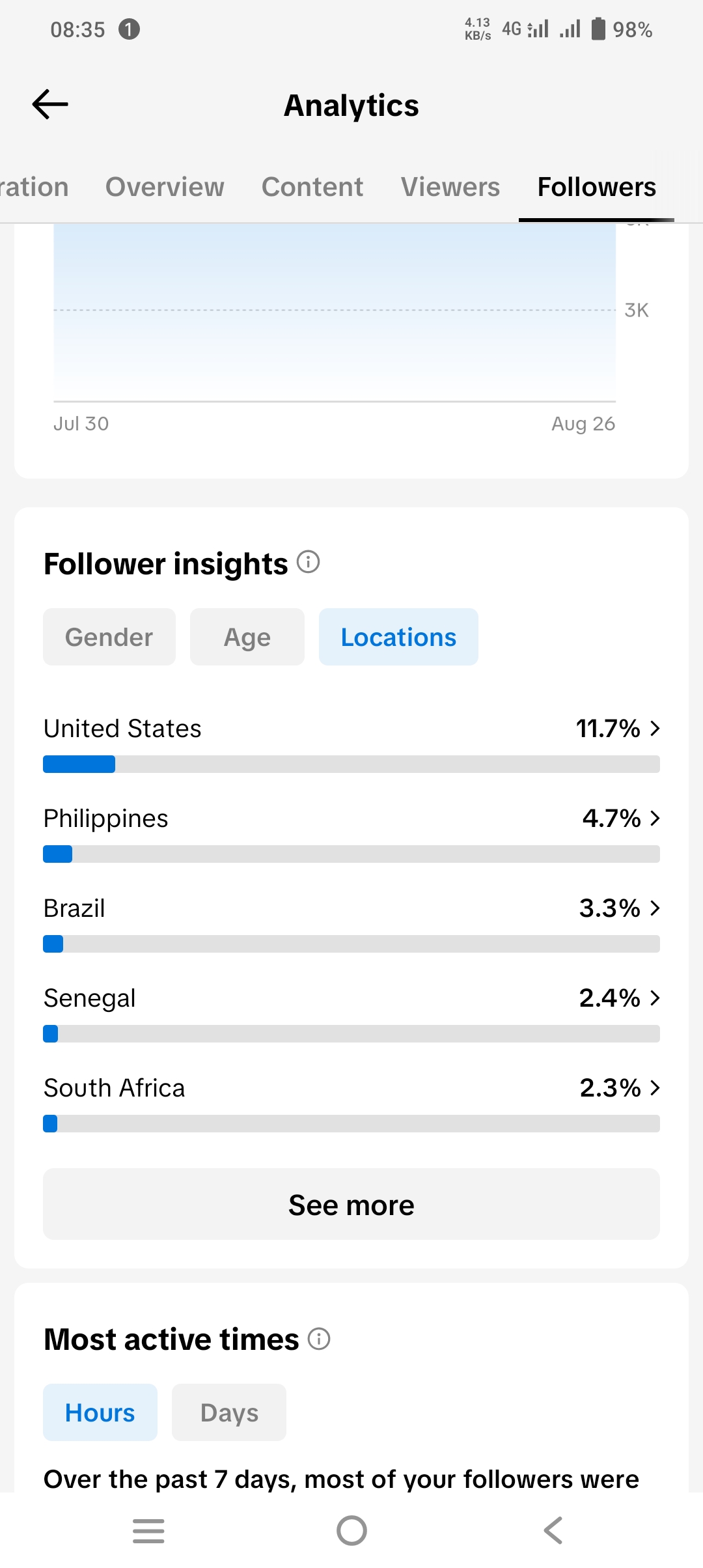Tap the notification count badge in the status bar
Image resolution: width=703 pixels, height=1568 pixels.
pyautogui.click(x=129, y=29)
